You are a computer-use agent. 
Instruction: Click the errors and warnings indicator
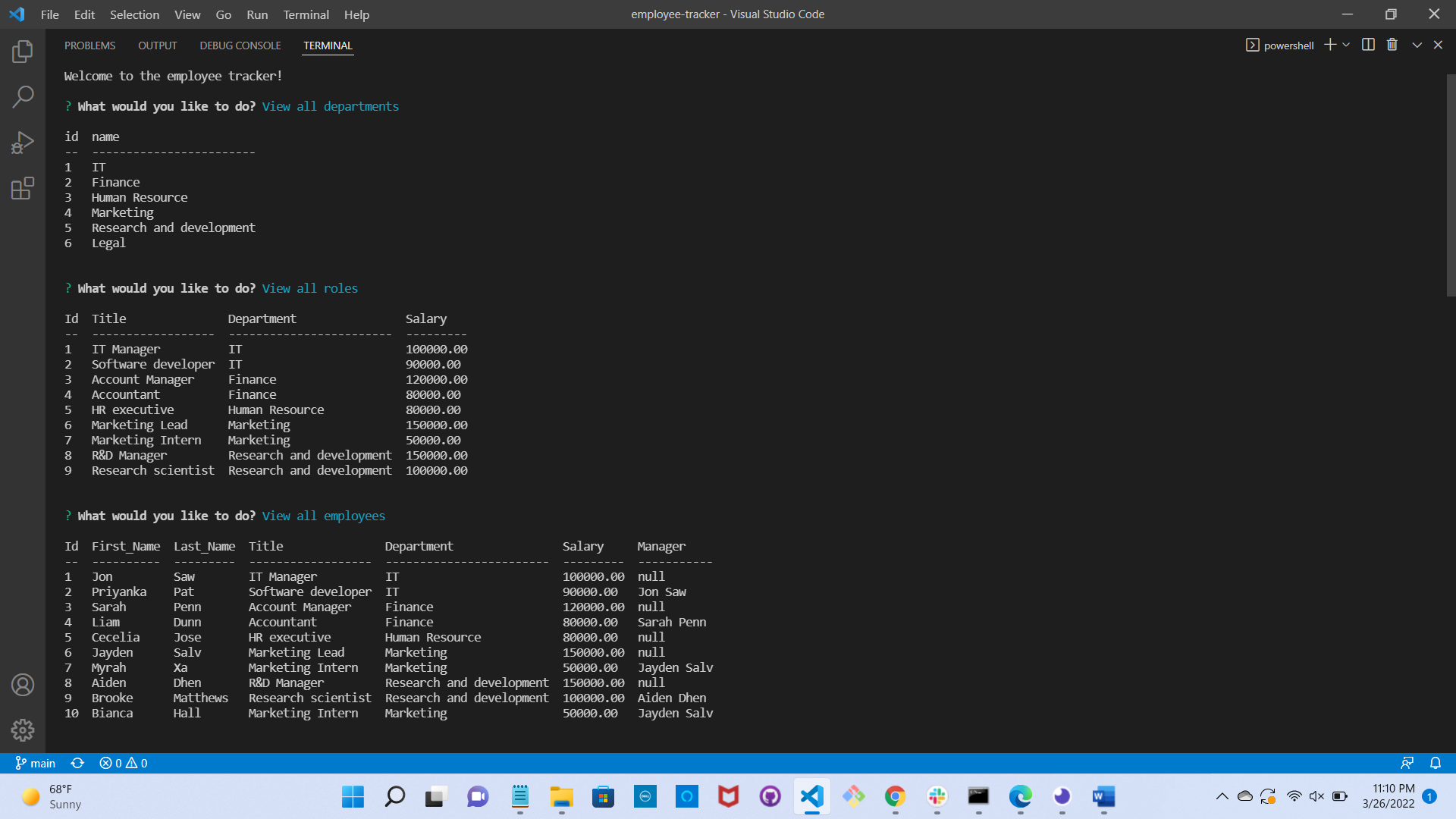click(x=123, y=763)
